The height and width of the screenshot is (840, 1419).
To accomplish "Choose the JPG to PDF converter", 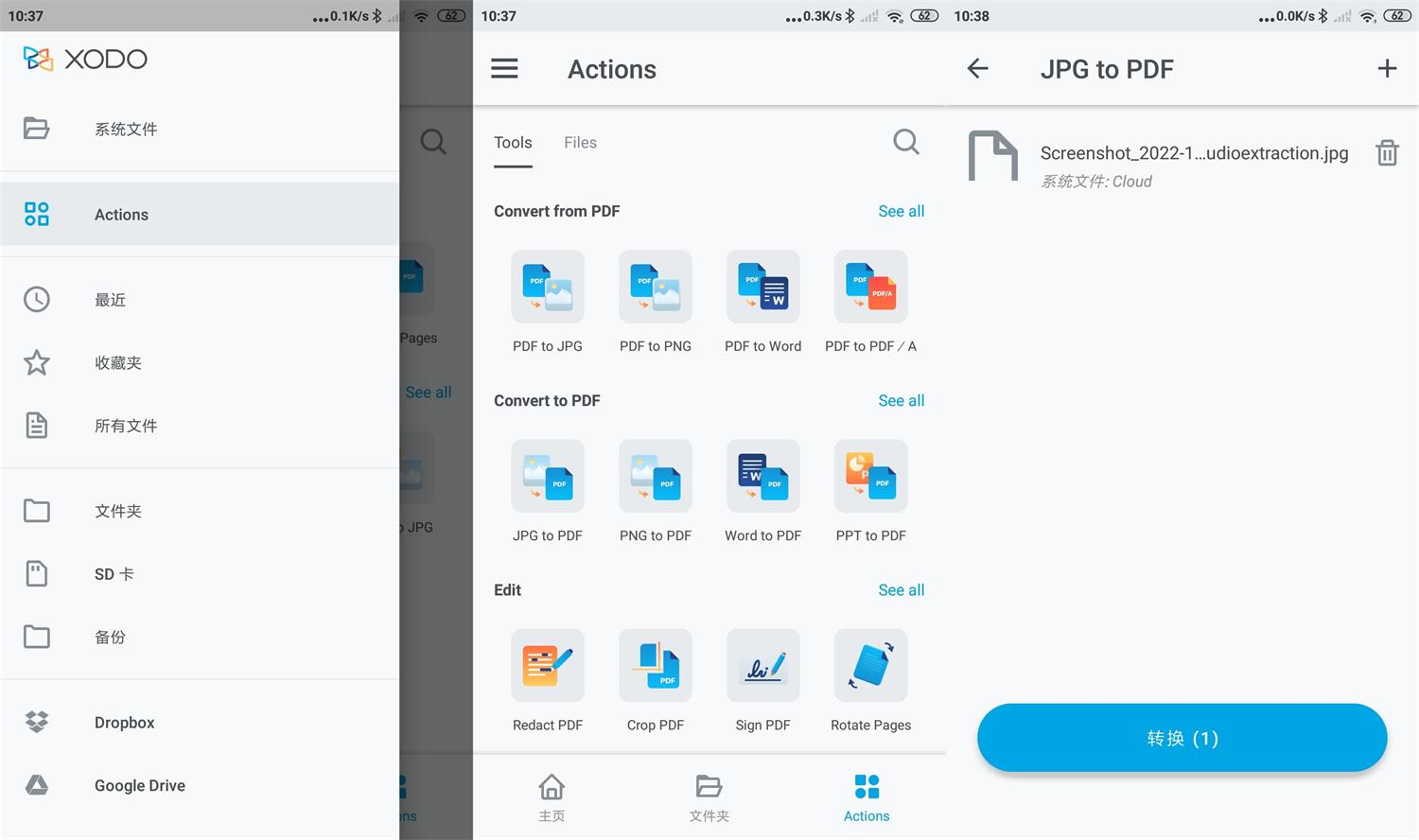I will [x=547, y=477].
